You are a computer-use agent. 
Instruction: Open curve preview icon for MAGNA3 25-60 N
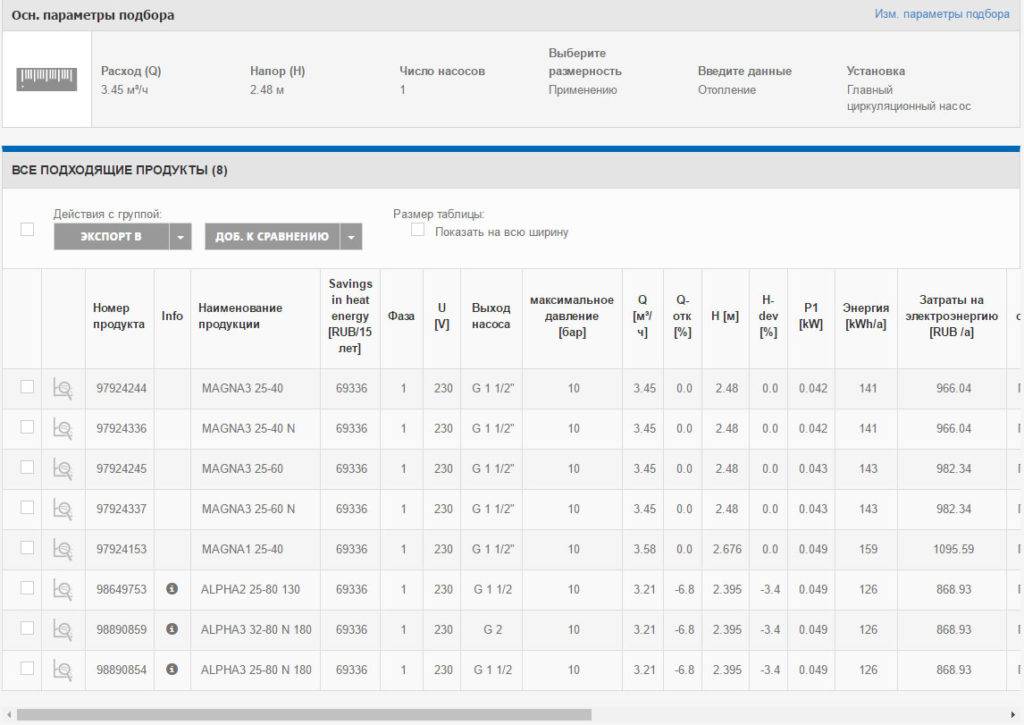(x=62, y=509)
